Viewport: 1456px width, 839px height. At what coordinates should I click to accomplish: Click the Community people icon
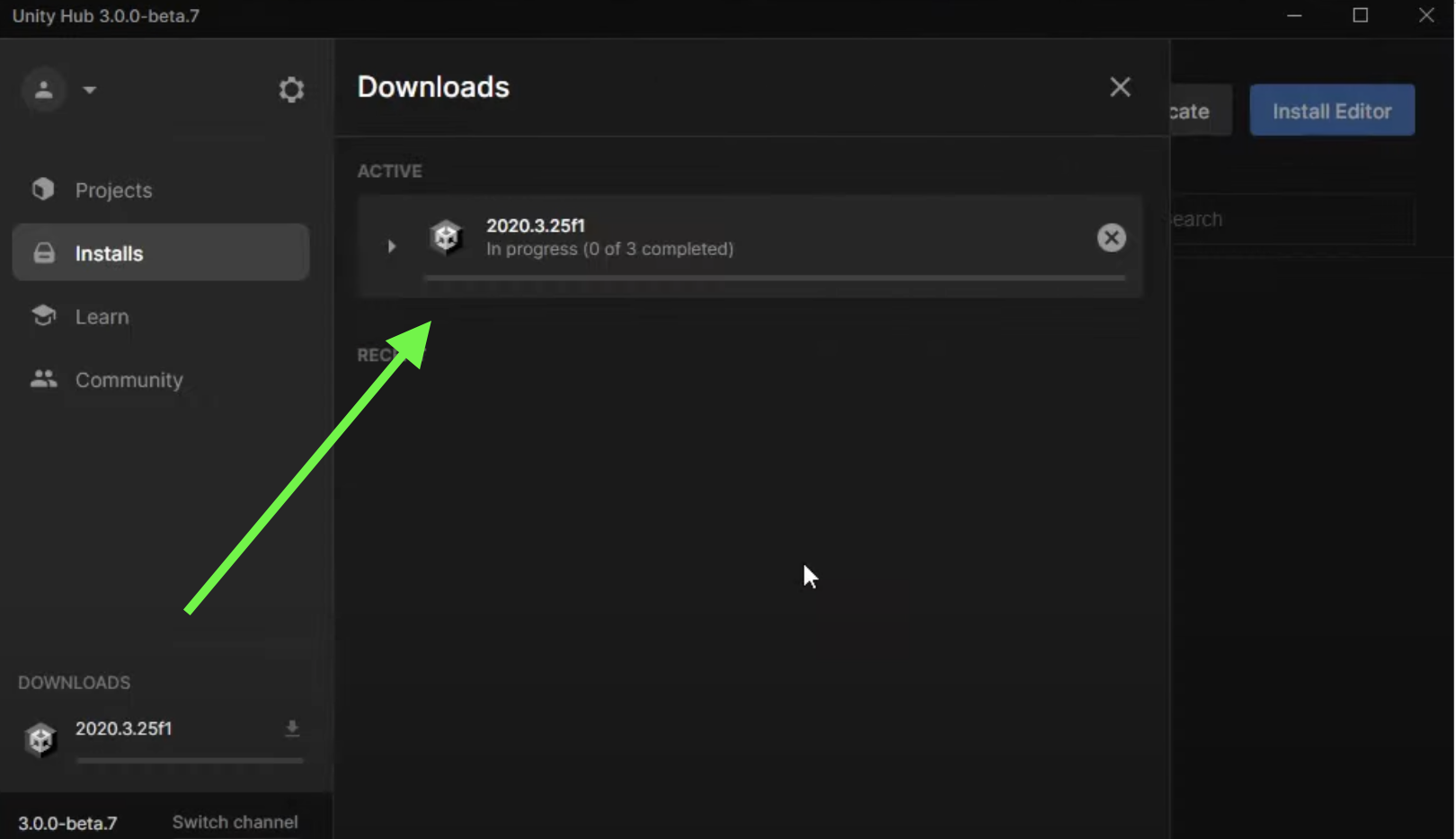43,379
